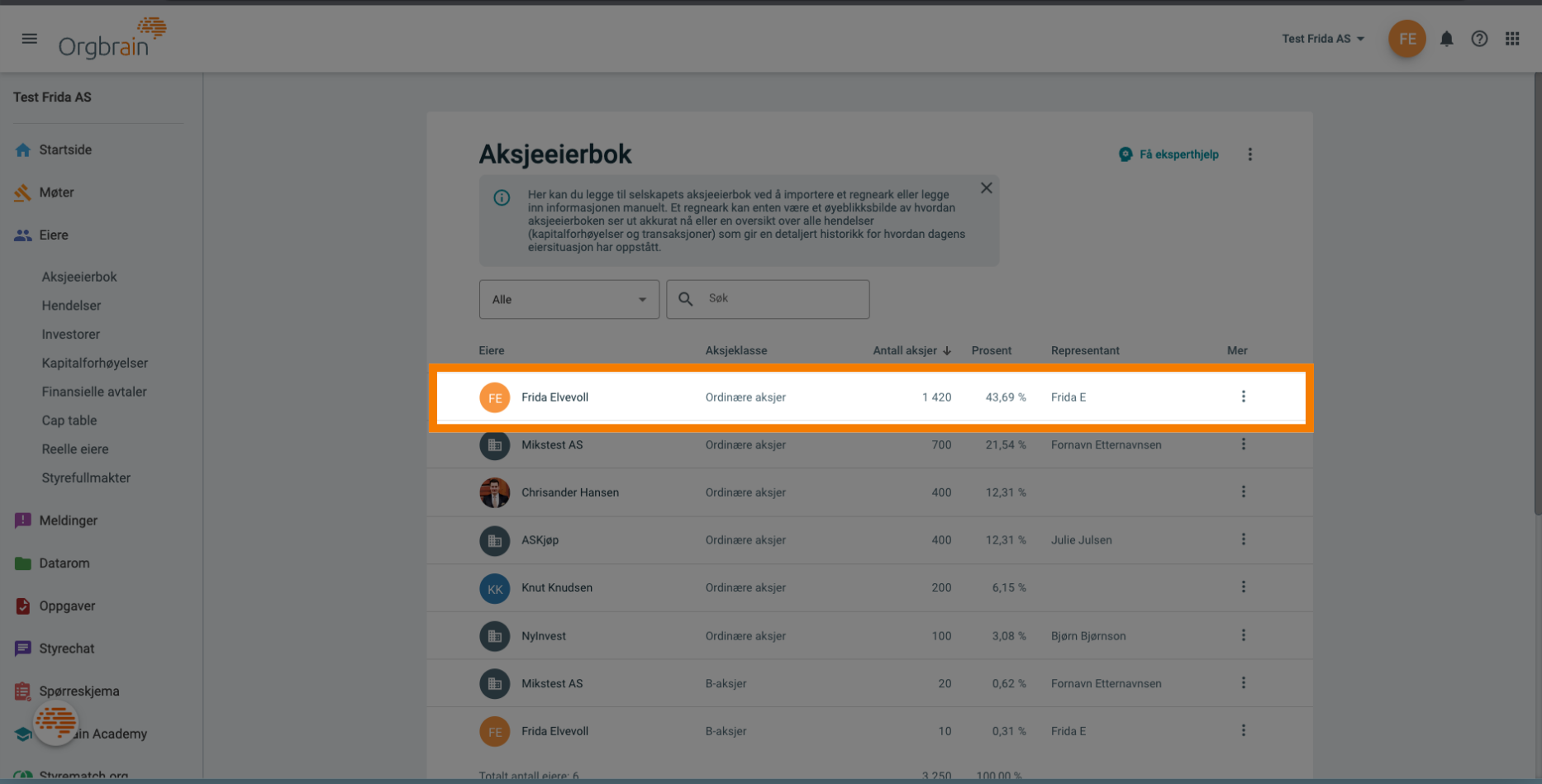This screenshot has height=784, width=1542.
Task: Open Kapitalforhøyelser in the sidebar
Action: (x=95, y=363)
